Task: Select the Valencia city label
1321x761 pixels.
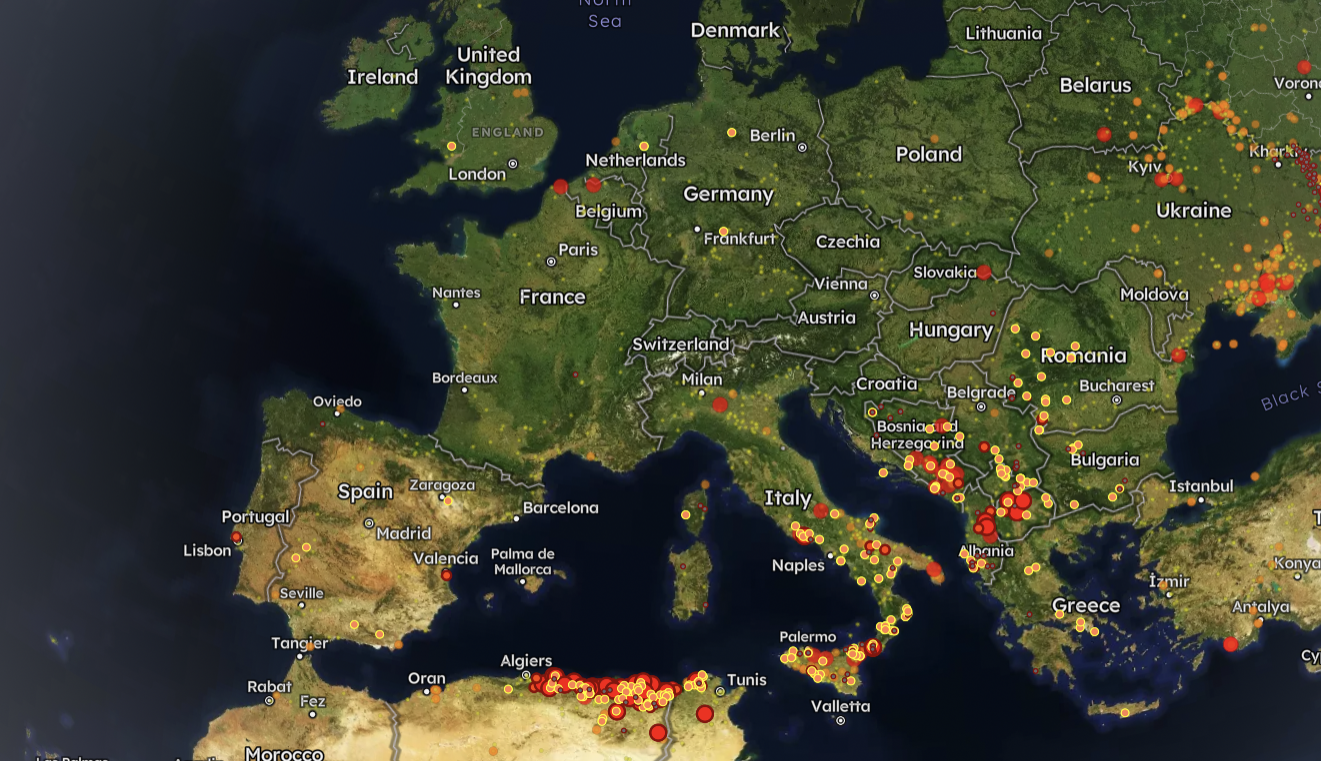Action: click(x=445, y=559)
